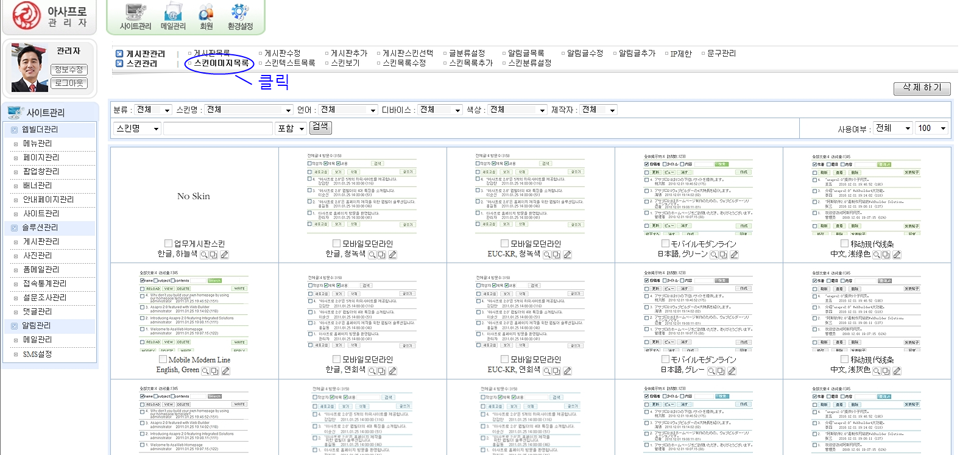Select the first モバイルモダンライン checkbox
The width and height of the screenshot is (960, 455).
tap(666, 244)
